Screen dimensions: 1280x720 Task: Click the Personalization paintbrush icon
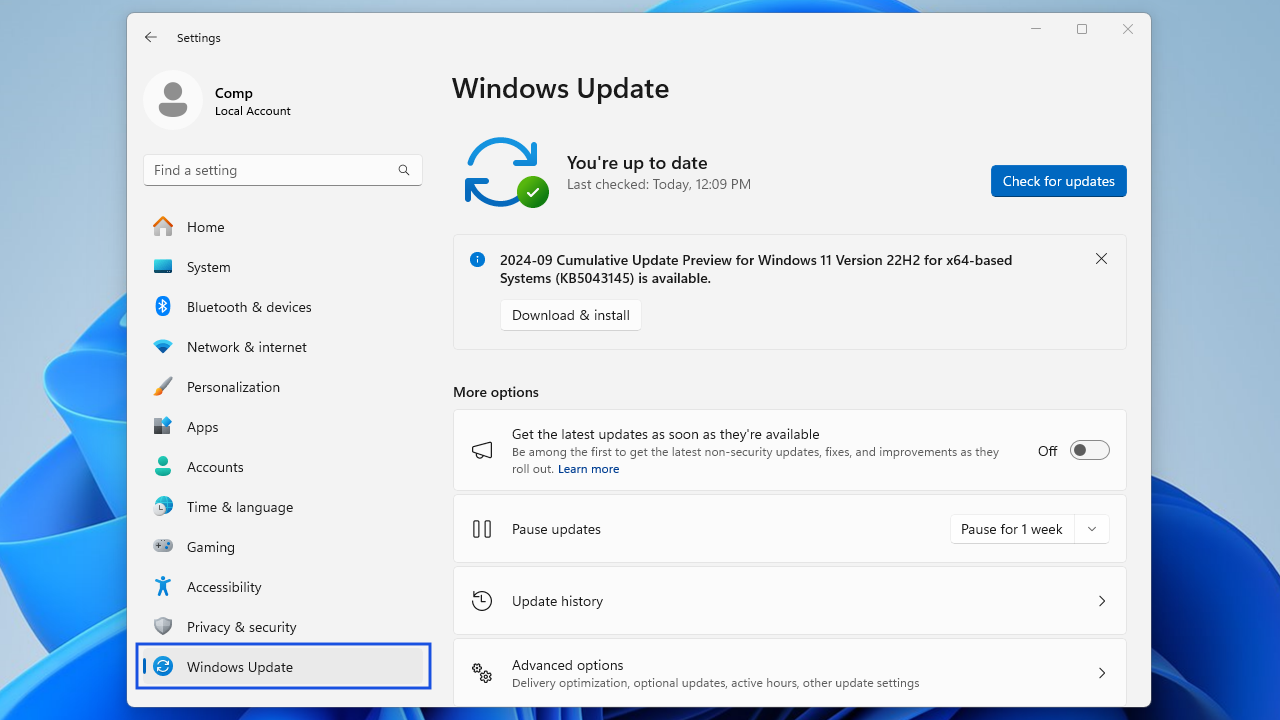(163, 387)
